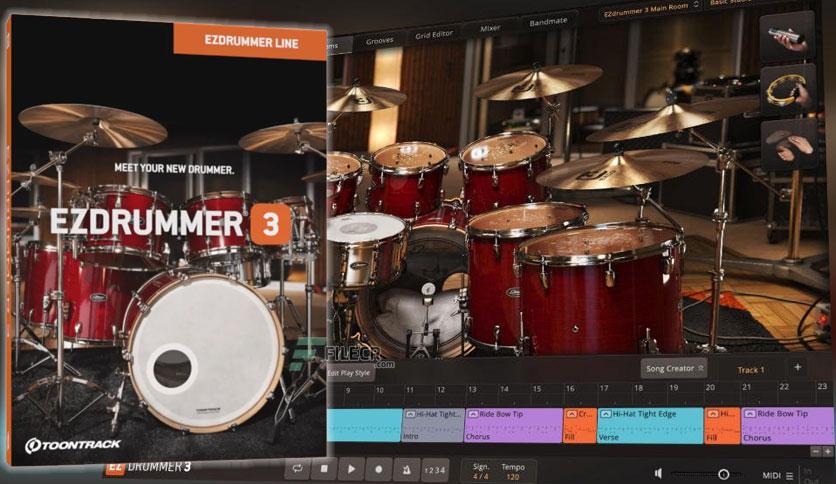Select the tambourine percussion thumbnail
Viewport: 836px width, 484px height.
789,90
